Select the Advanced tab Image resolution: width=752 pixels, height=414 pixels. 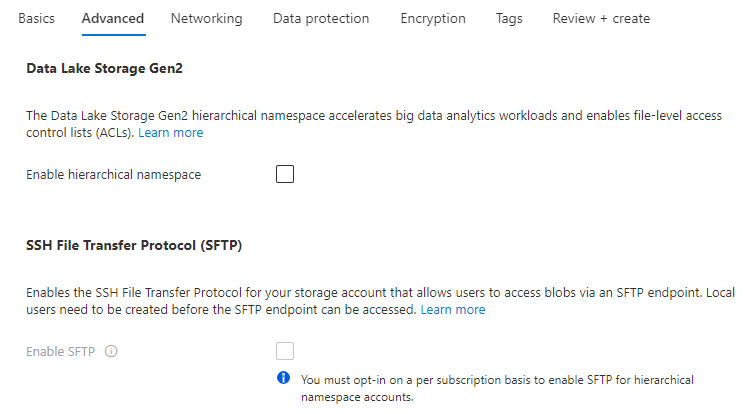113,18
